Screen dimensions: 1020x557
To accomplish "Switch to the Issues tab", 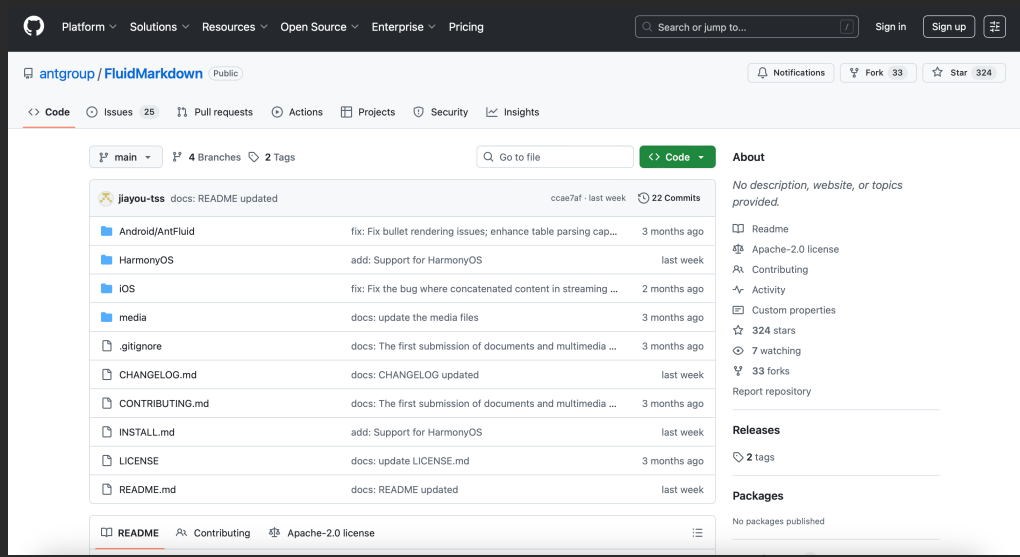I will click(x=121, y=112).
